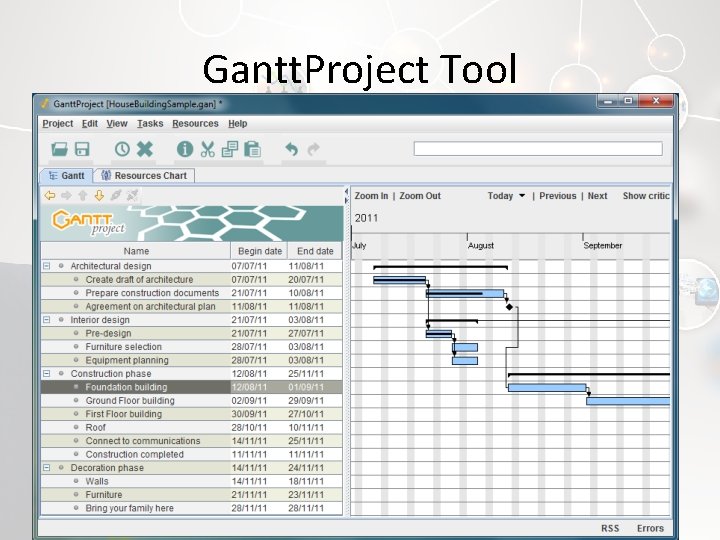
Task: Select Agreement on architectural plan task
Action: tap(191, 306)
